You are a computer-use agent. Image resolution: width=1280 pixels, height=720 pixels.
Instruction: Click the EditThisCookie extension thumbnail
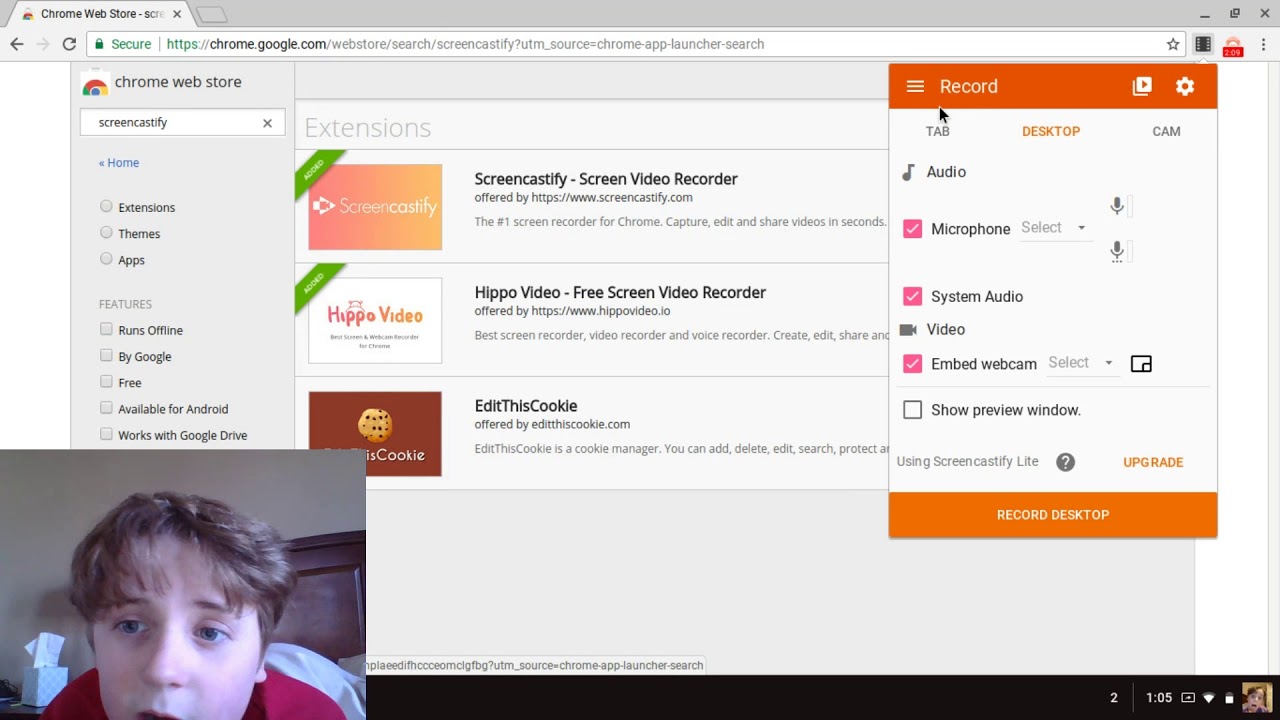(x=375, y=434)
